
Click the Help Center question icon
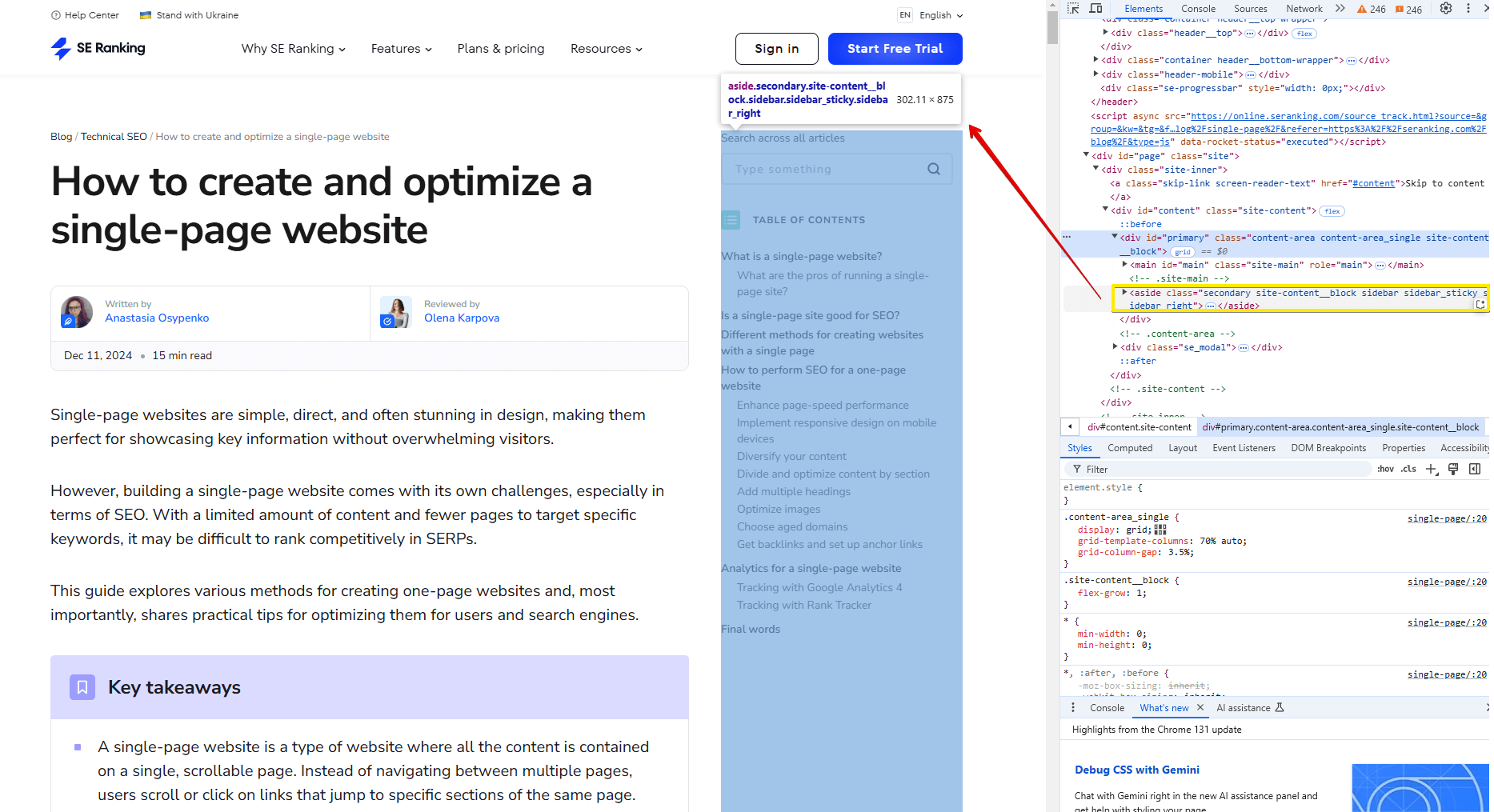point(56,15)
